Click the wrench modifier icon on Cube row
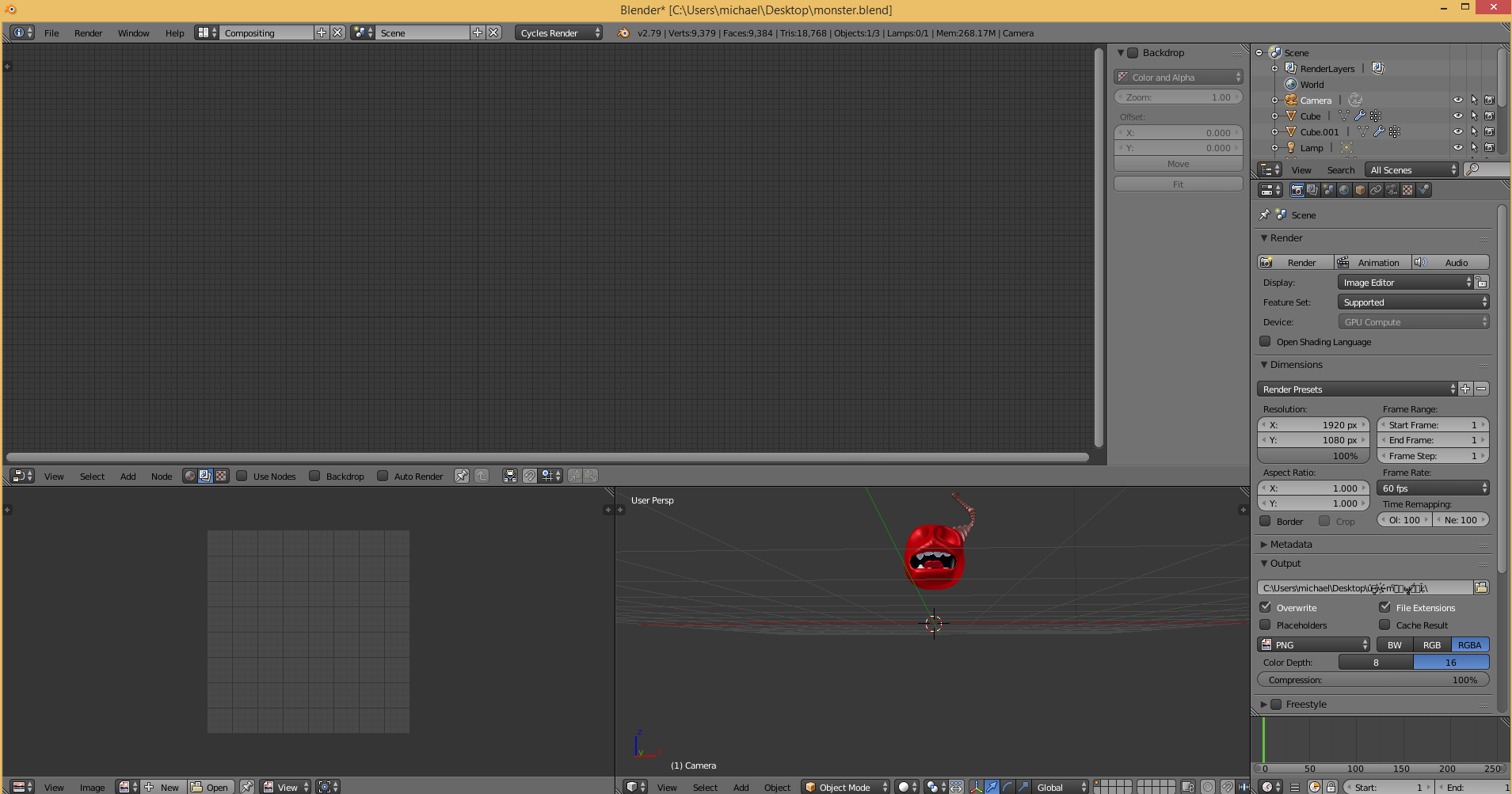The width and height of the screenshot is (1512, 794). tap(1360, 116)
